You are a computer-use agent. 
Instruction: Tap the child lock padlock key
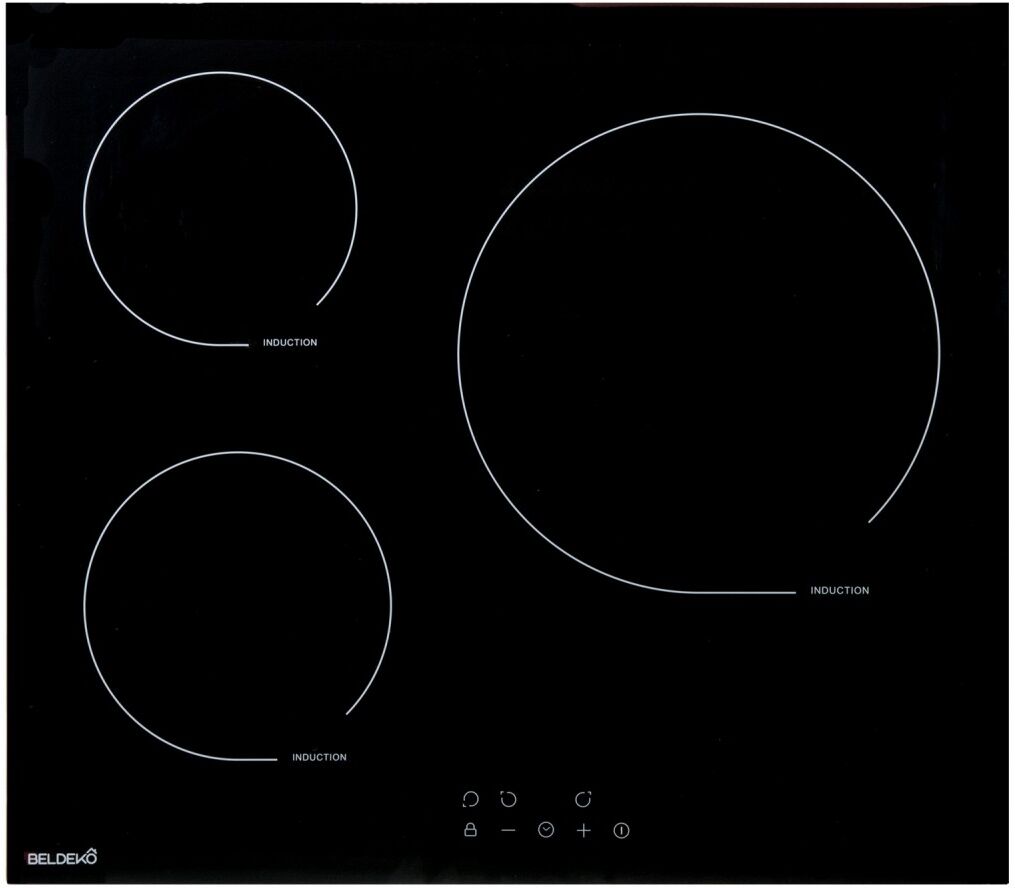470,830
